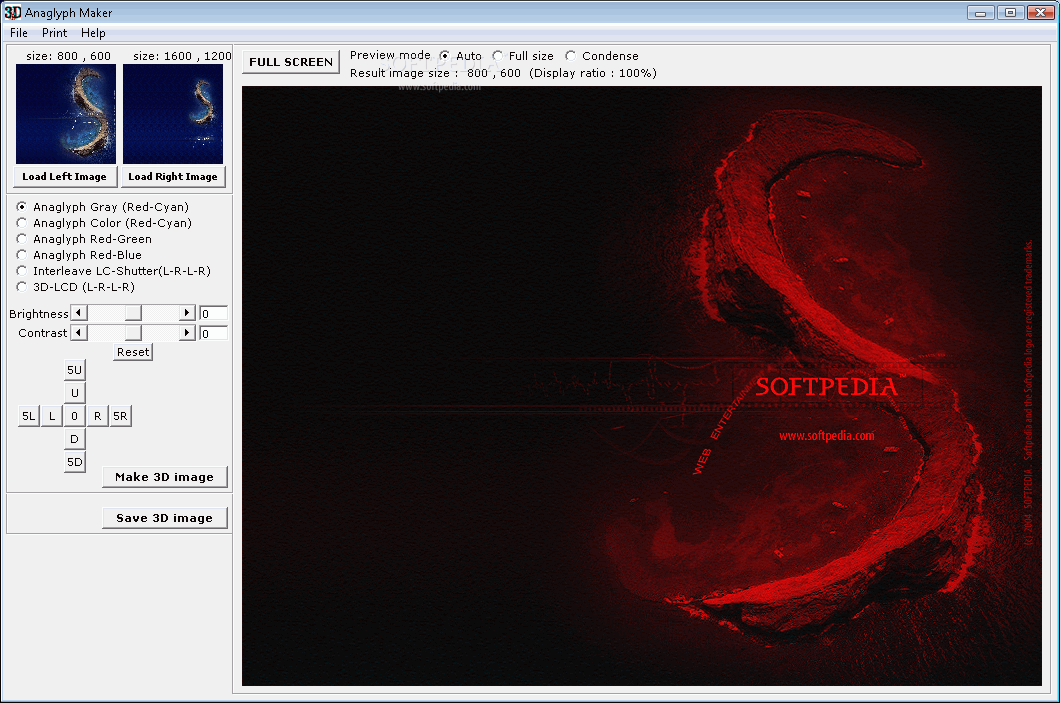Click the Load Right Image button
The image size is (1060, 703).
coord(173,176)
